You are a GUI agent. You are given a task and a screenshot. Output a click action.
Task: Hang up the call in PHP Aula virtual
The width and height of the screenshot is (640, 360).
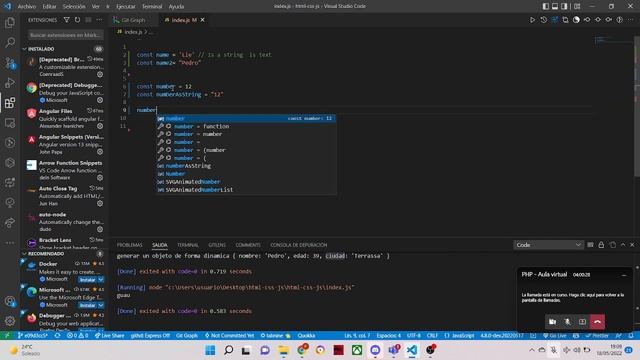(x=598, y=322)
